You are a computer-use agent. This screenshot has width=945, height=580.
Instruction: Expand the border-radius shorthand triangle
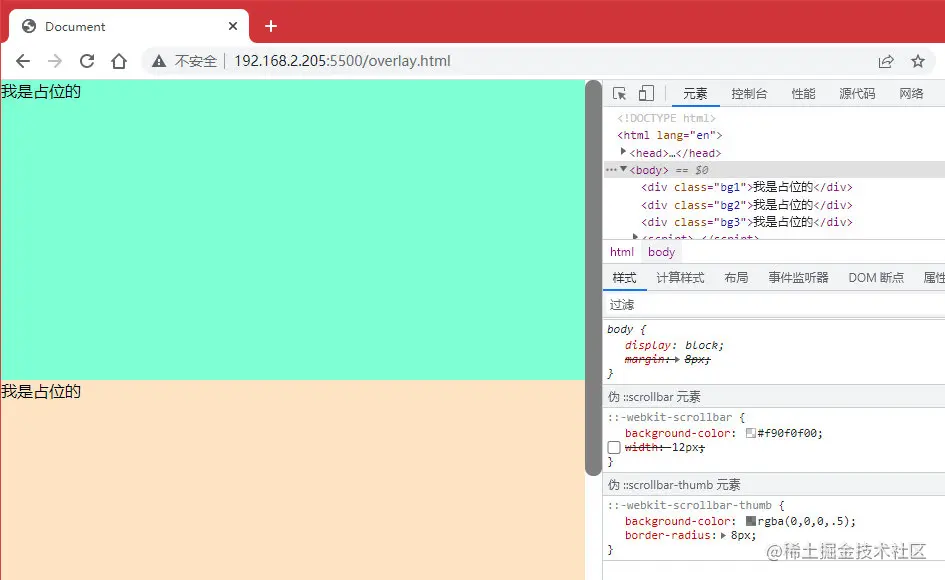point(723,535)
